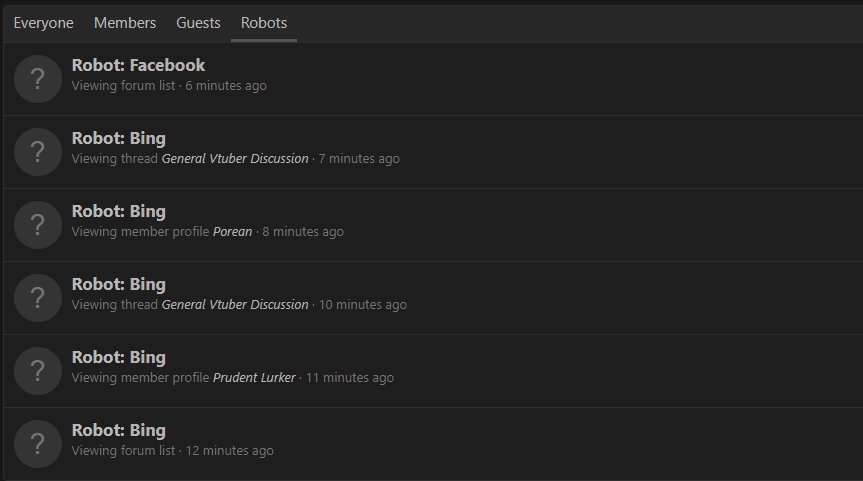Screen dimensions: 863x481
Task: Click the '12 minutes ago' timestamp
Action: [x=230, y=451]
